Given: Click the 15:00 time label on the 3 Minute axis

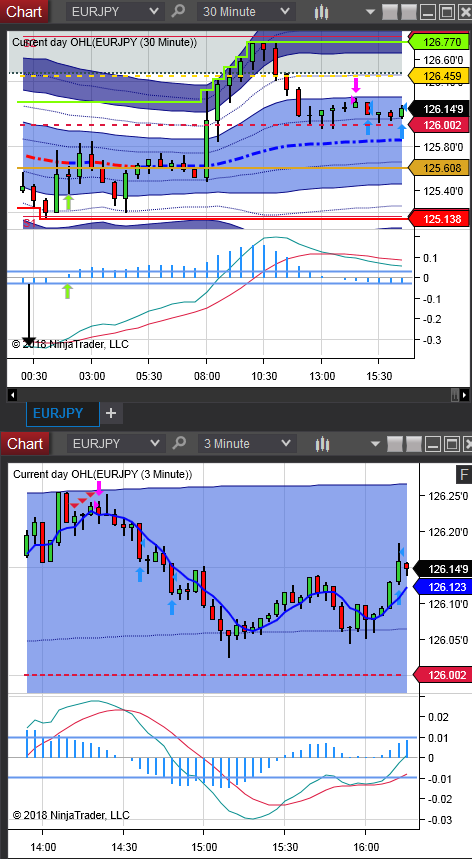Looking at the screenshot, I should (204, 846).
